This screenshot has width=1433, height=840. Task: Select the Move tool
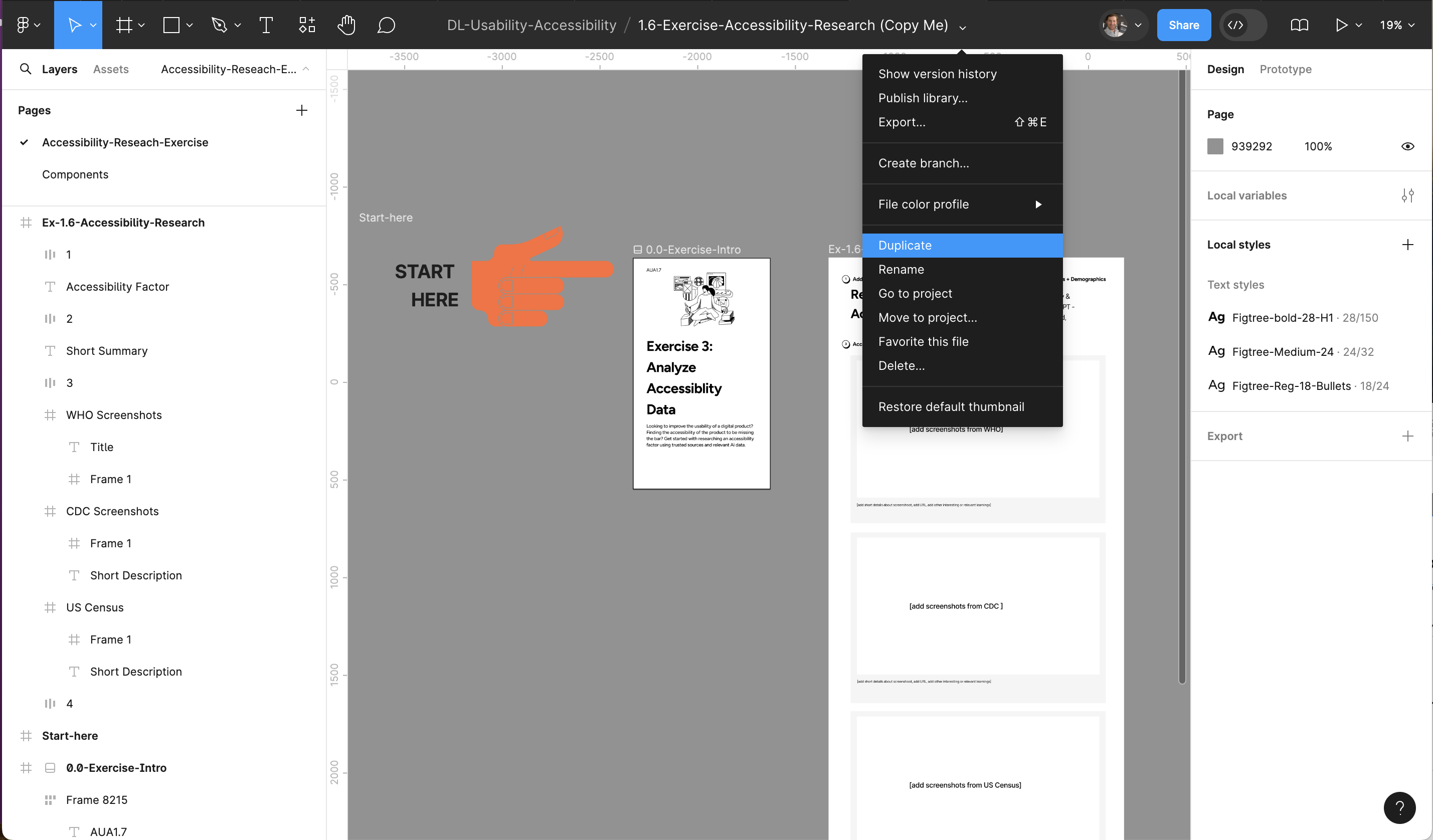tap(75, 25)
